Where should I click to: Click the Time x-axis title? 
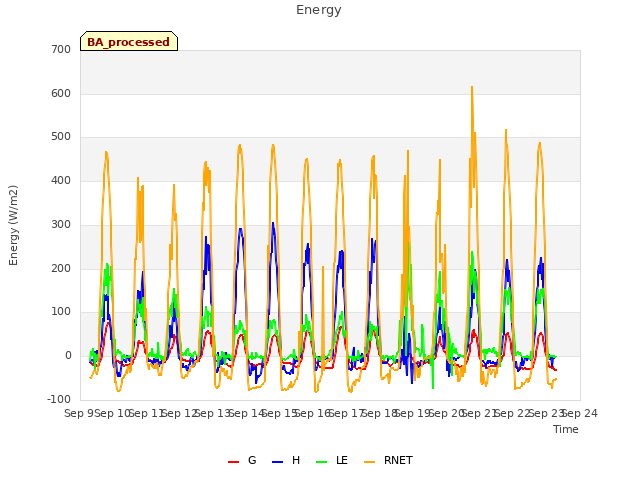coord(566,429)
